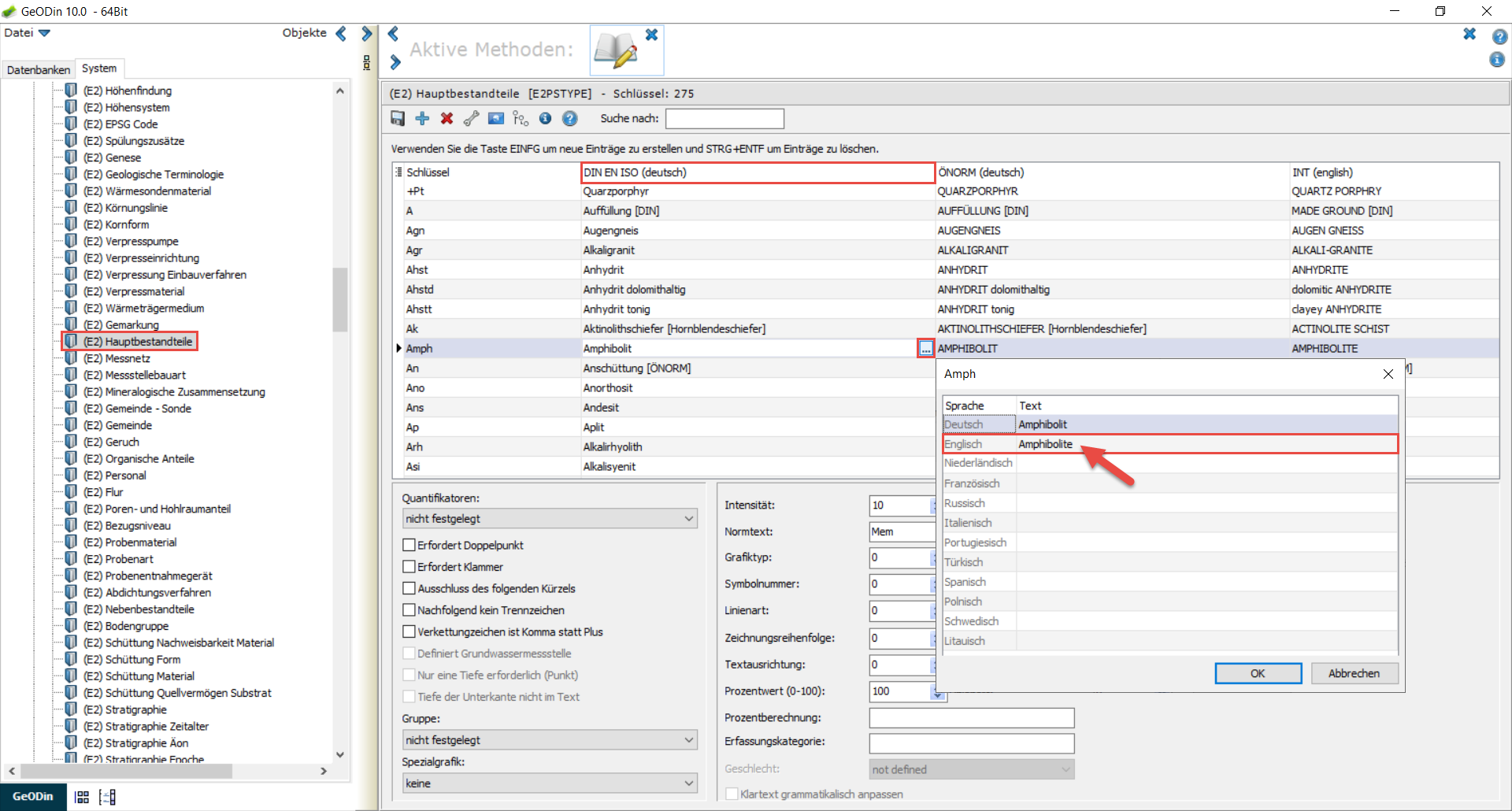Screen dimensions: 1512x811
Task: Toggle Verkettungszeichen ist Komma statt Plus
Action: [409, 631]
